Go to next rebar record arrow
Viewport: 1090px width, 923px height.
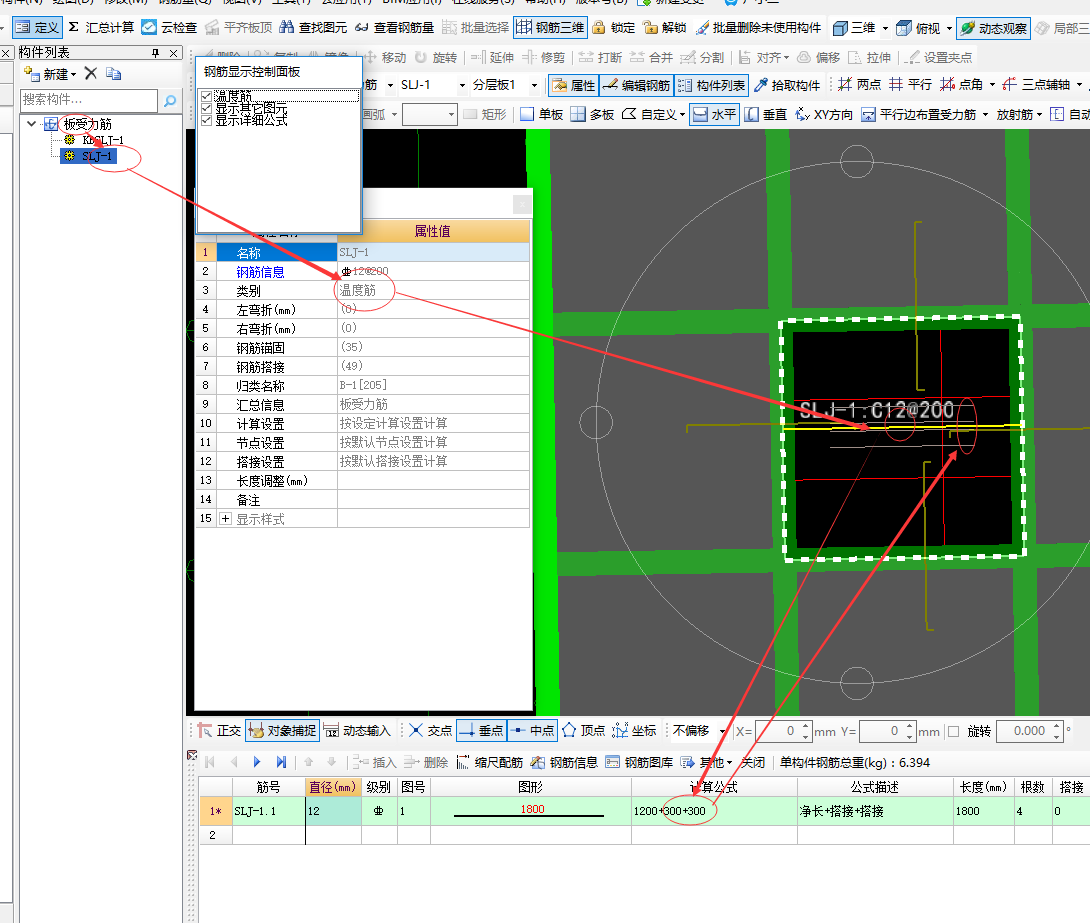(257, 762)
